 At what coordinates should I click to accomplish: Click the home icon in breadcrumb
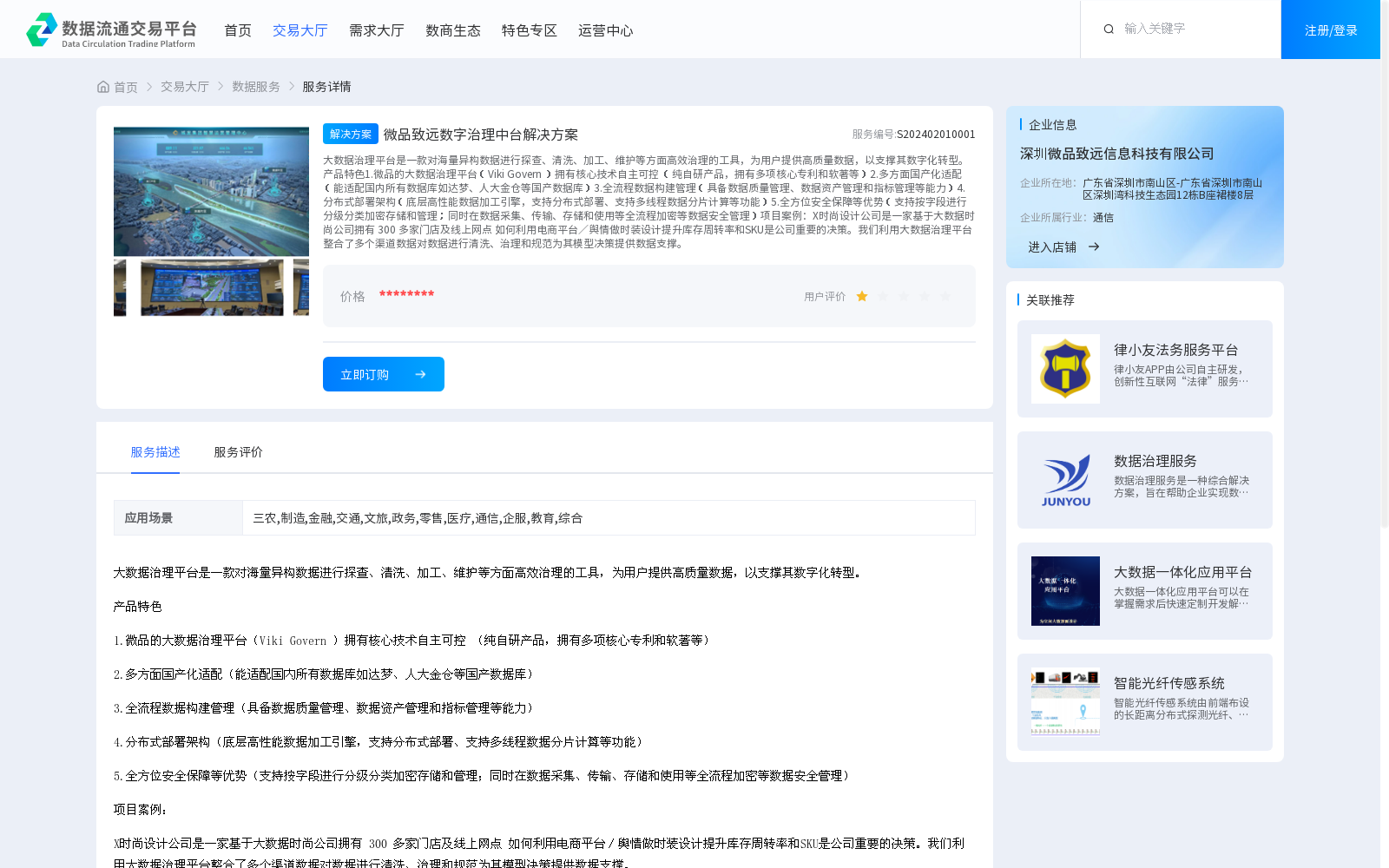pos(103,87)
